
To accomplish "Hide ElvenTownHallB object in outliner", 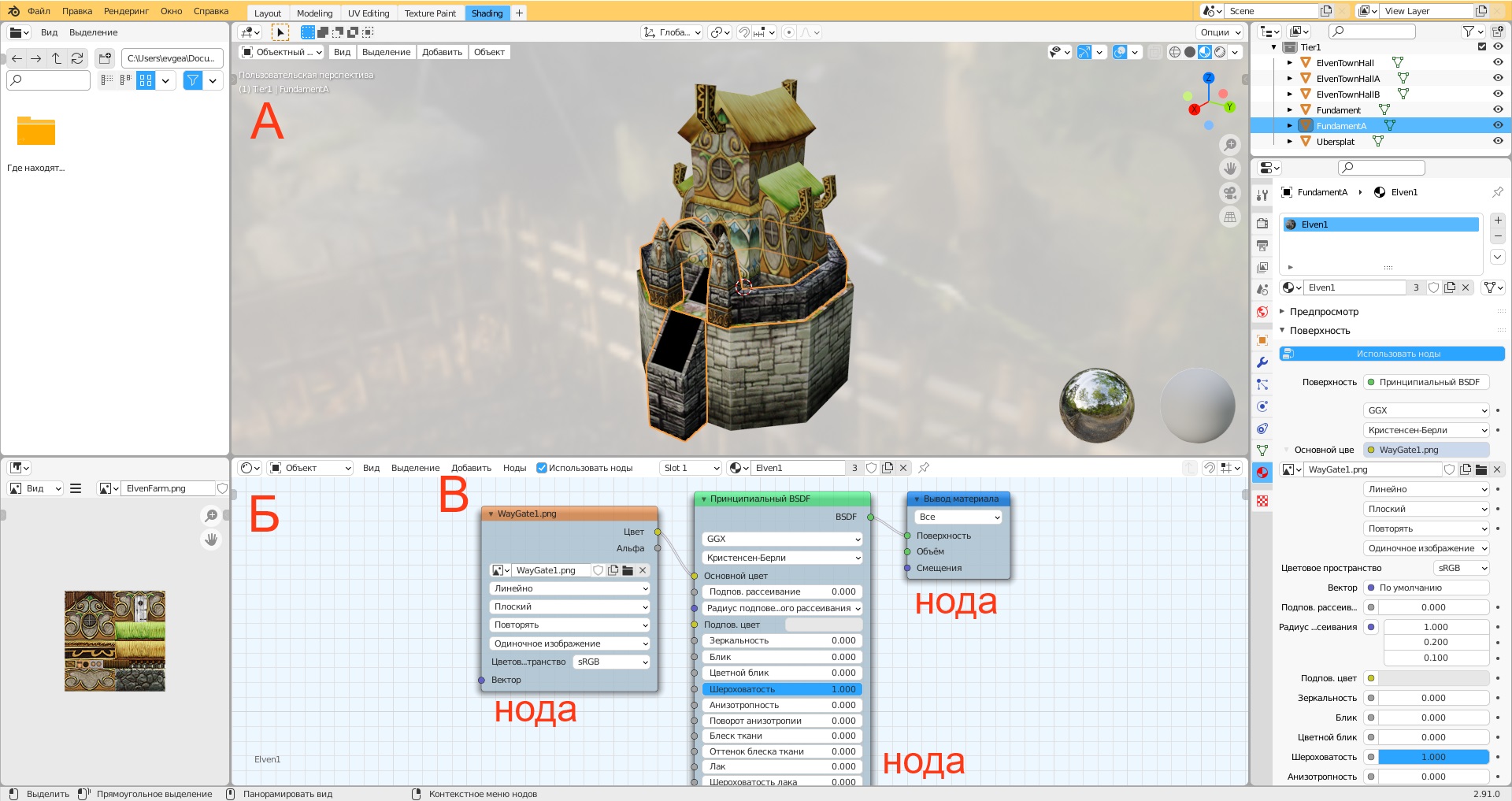I will tap(1498, 95).
